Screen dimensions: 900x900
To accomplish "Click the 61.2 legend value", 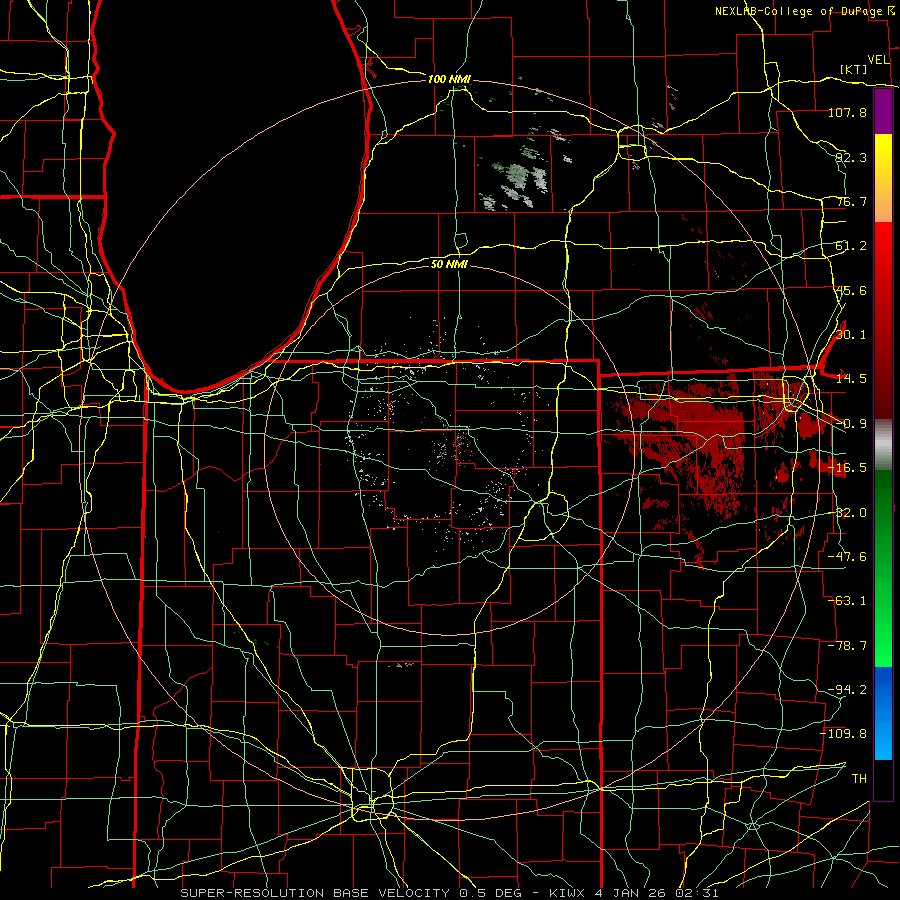I will coord(851,246).
